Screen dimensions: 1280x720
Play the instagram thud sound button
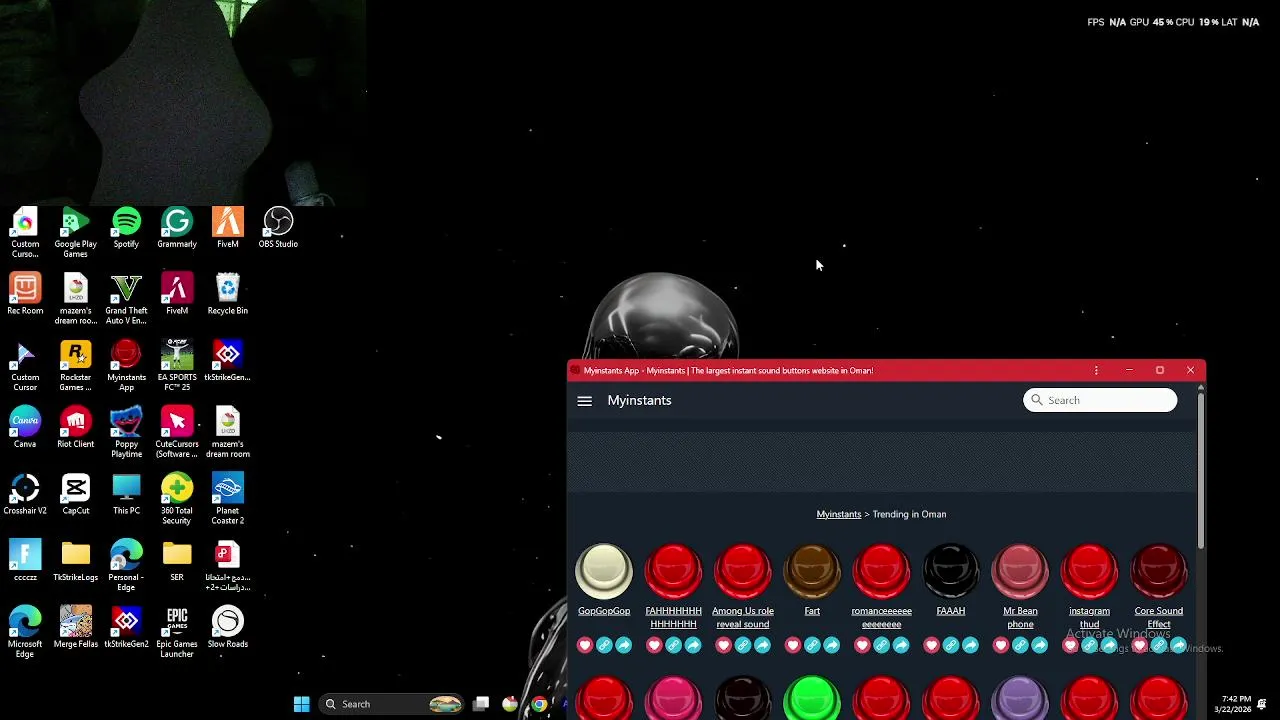coord(1089,572)
